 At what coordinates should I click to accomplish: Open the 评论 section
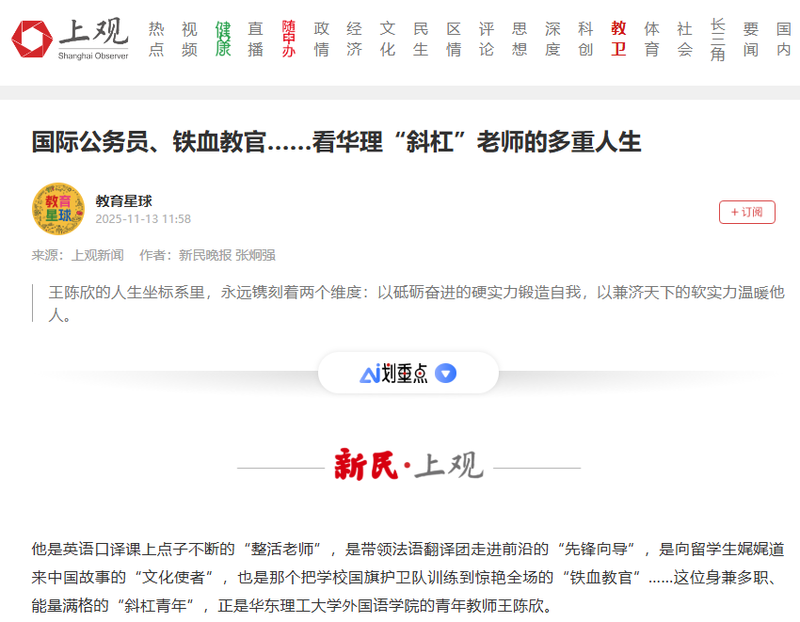click(x=486, y=39)
